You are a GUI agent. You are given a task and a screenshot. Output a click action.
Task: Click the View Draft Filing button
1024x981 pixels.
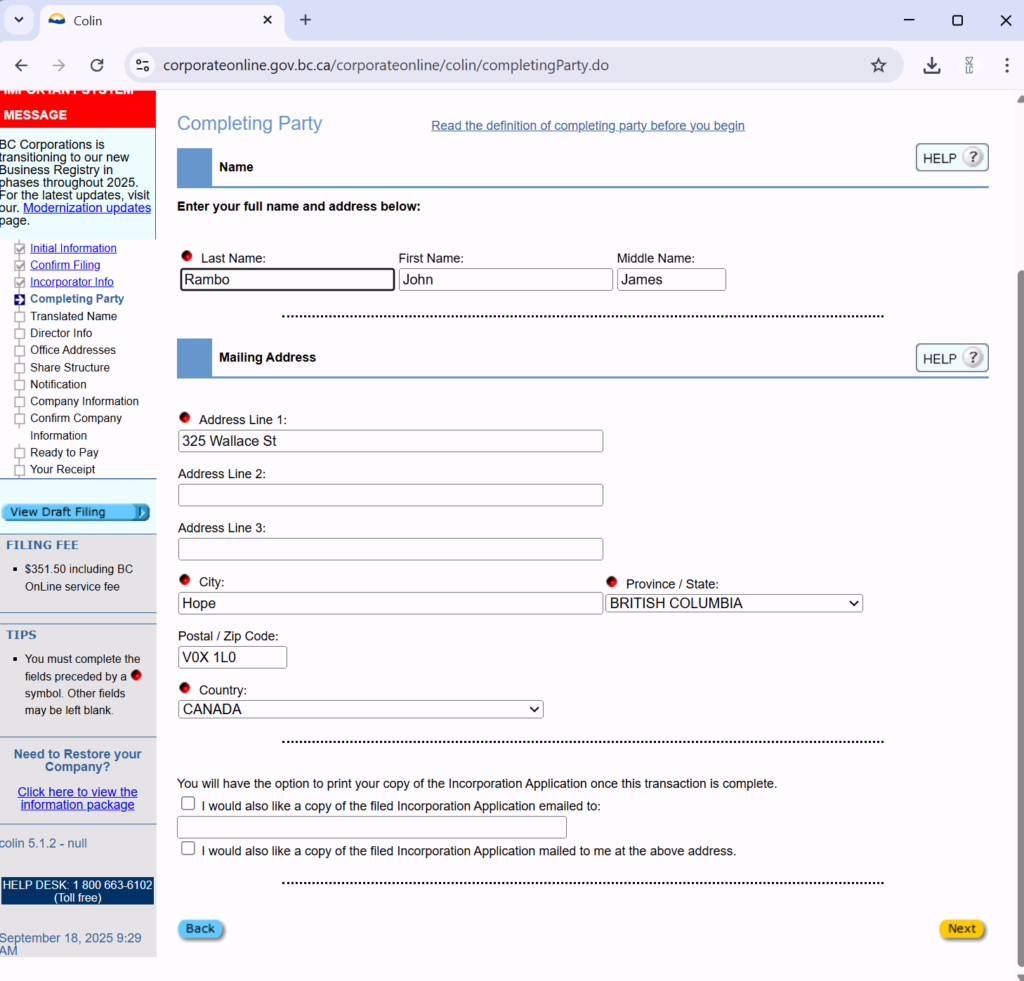pos(75,512)
